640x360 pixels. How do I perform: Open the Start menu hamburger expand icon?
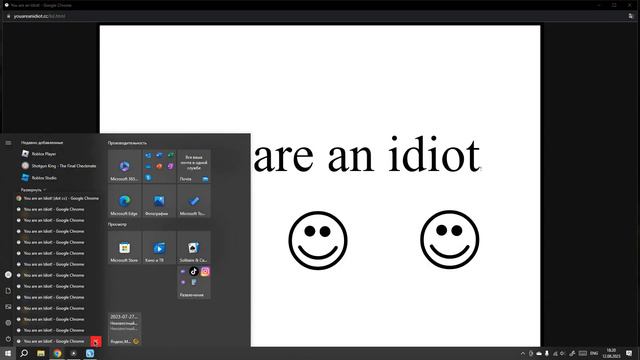pyautogui.click(x=8, y=143)
